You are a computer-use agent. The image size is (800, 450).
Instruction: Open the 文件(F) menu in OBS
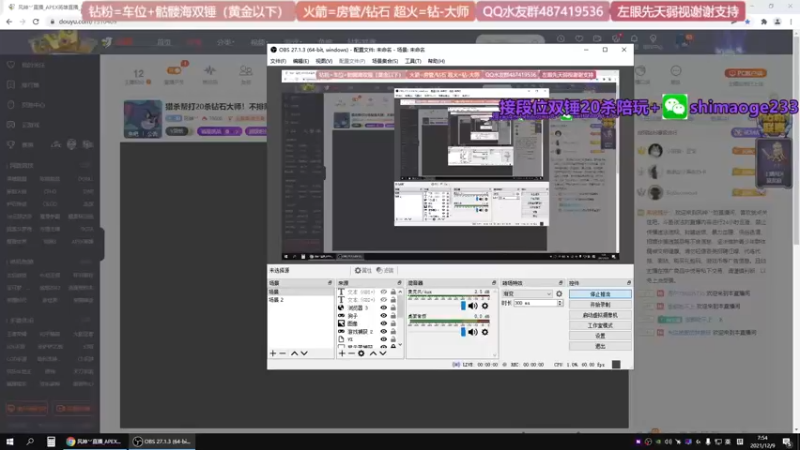(x=278, y=61)
